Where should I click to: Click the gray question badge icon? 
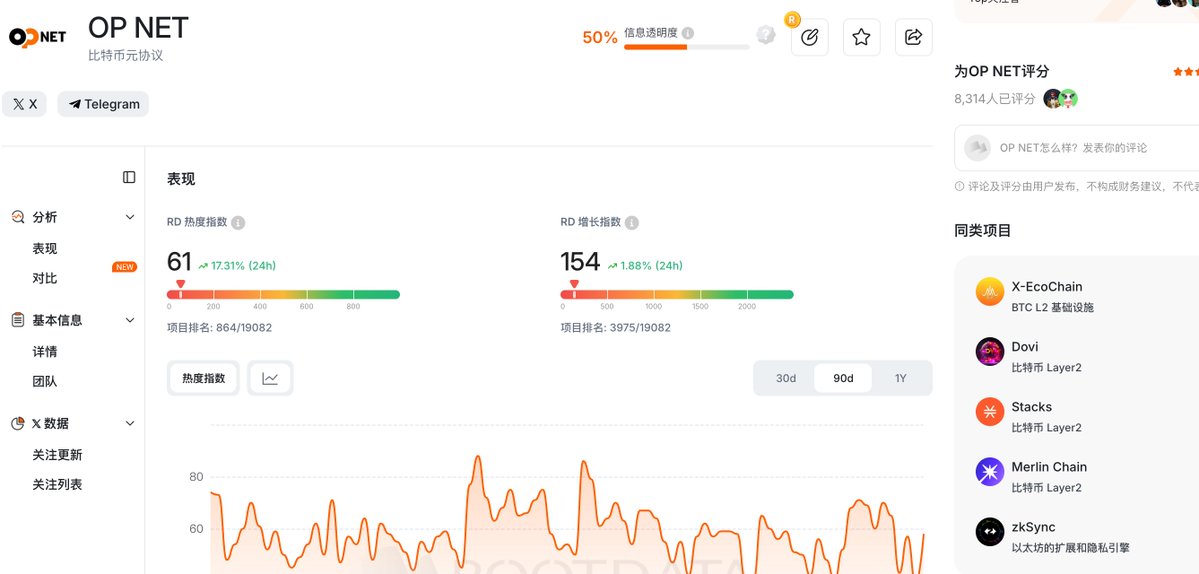tap(765, 34)
